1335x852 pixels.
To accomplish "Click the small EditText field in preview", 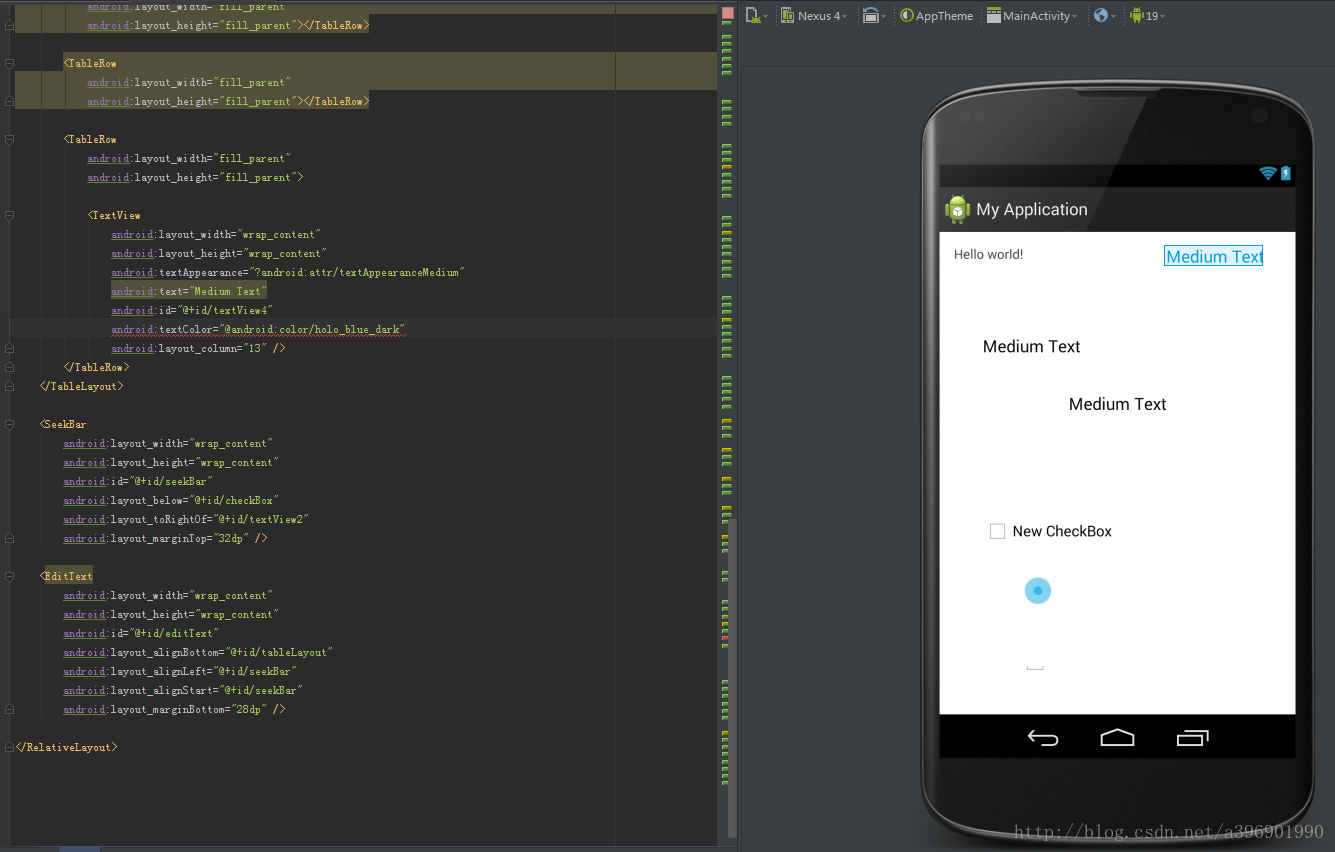I will click(x=1035, y=666).
